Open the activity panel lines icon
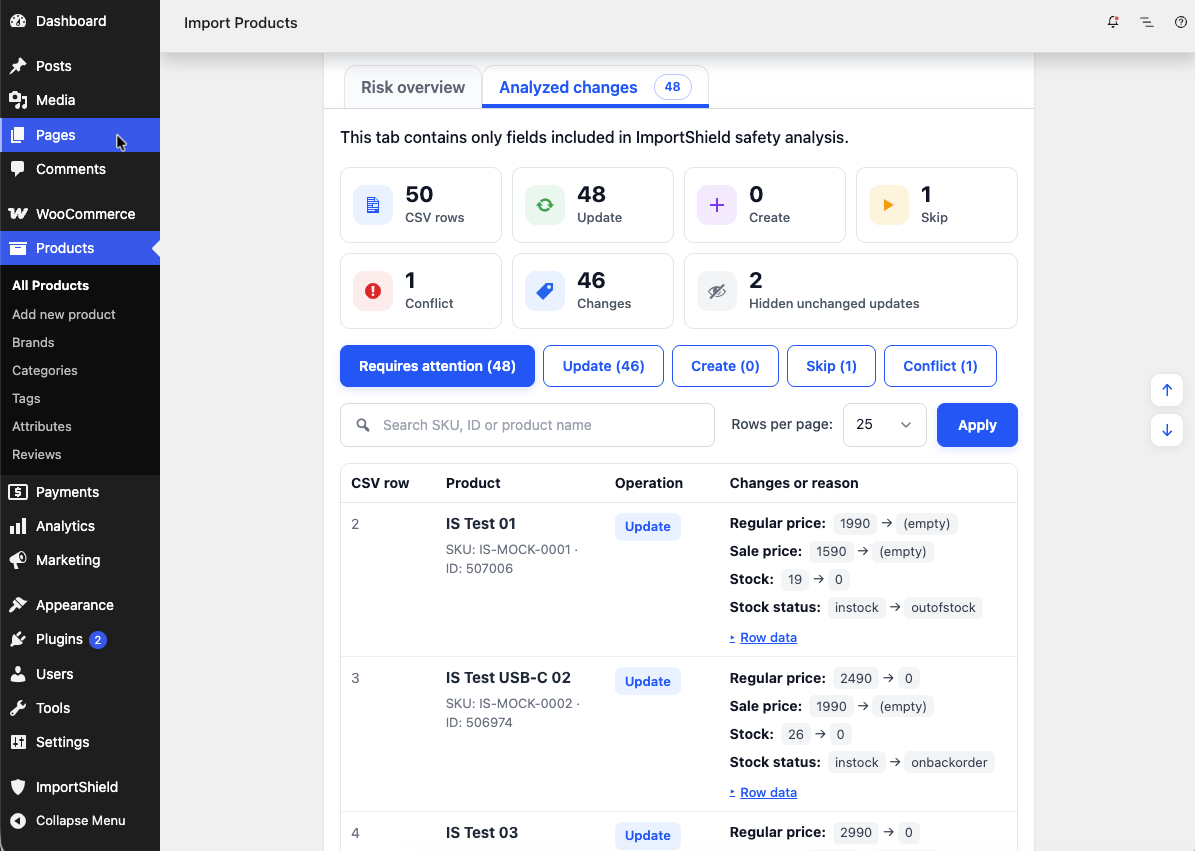1195x851 pixels. click(1147, 22)
